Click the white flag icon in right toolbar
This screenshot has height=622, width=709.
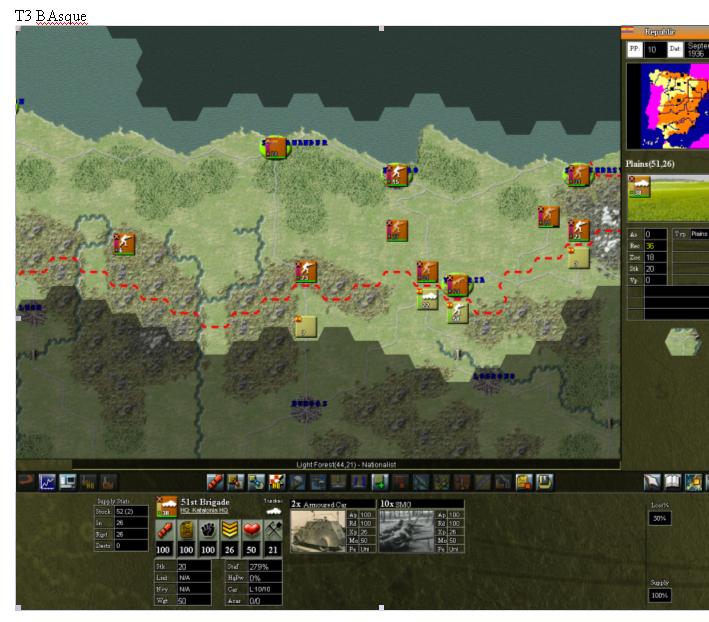[652, 482]
